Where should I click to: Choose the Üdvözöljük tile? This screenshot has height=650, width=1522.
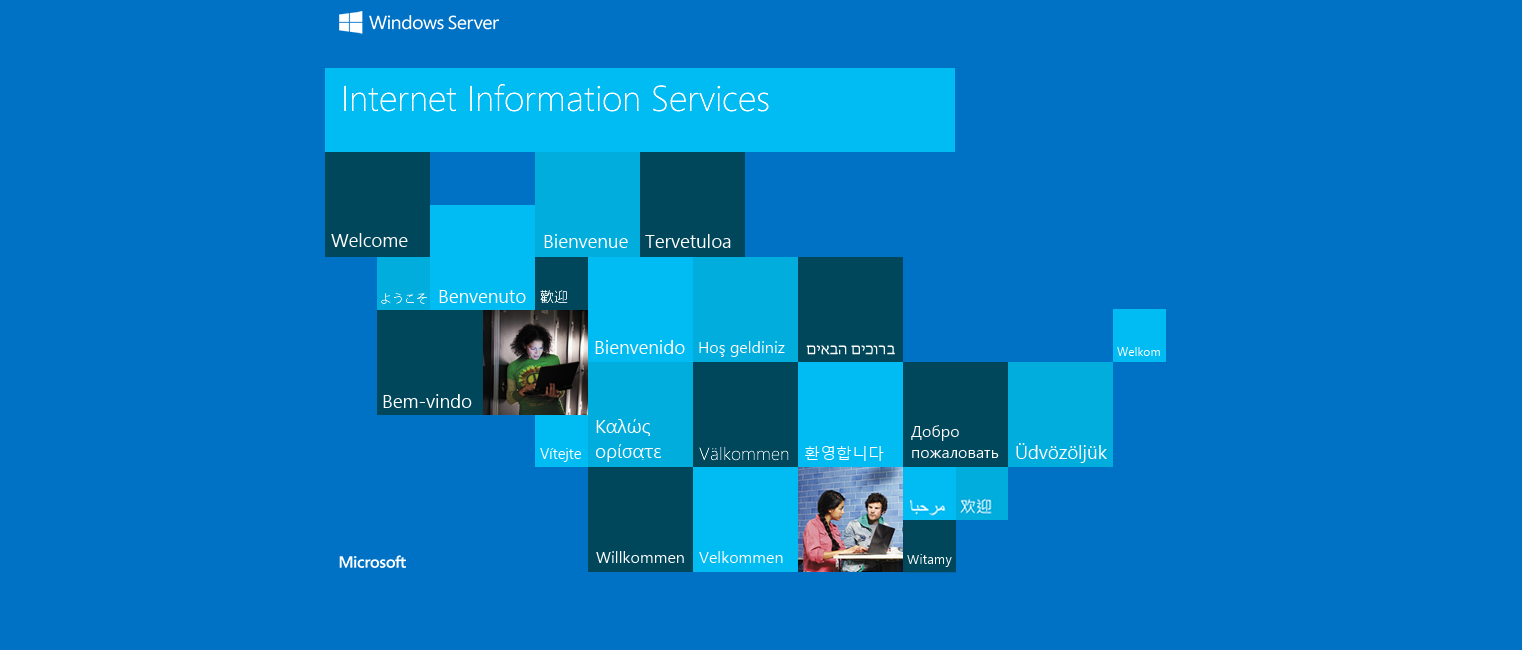pos(1060,415)
